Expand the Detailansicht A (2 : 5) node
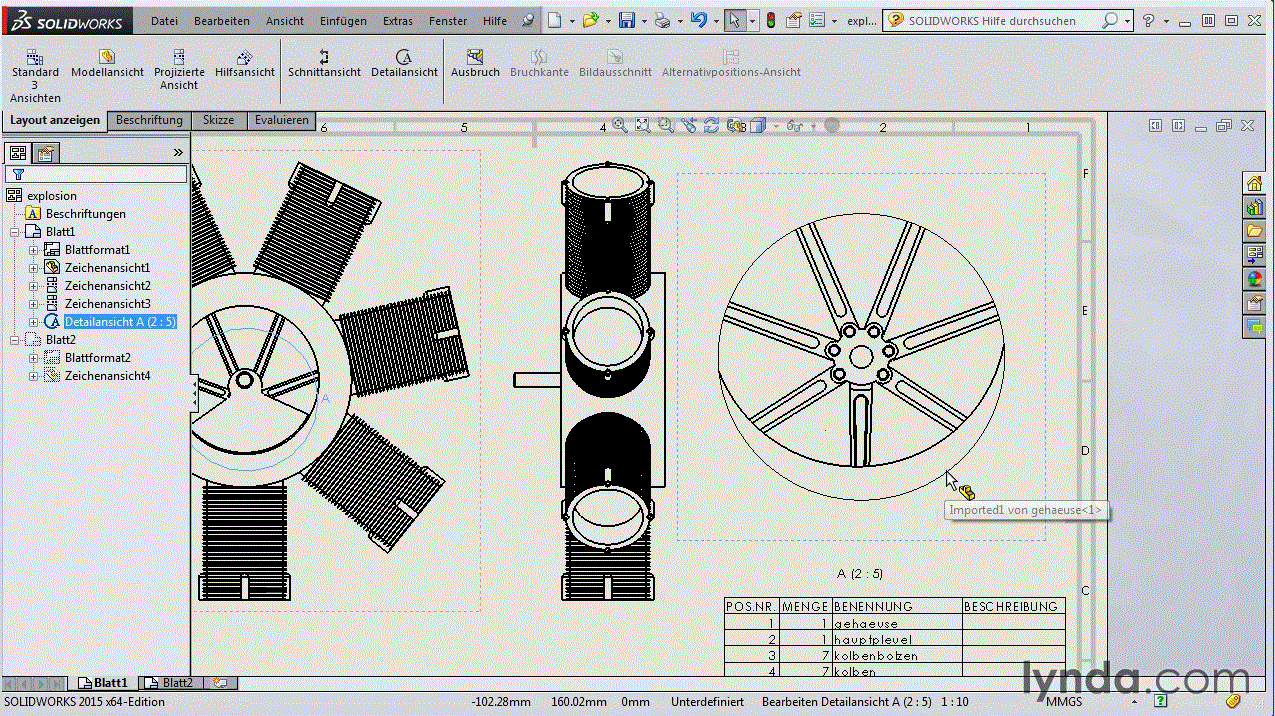Viewport: 1275px width, 716px height. (x=33, y=322)
